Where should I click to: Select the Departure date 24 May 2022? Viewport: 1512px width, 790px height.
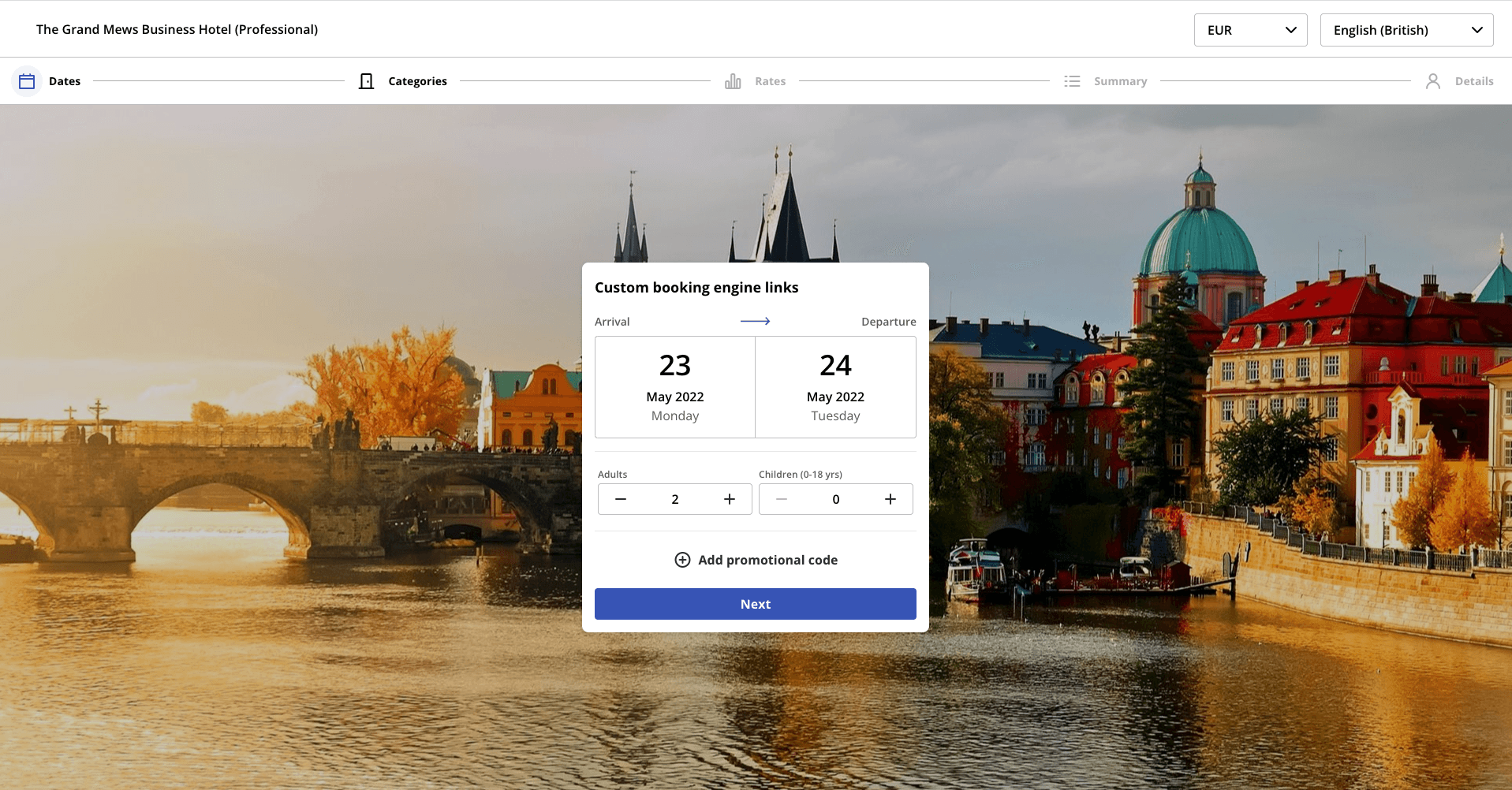(835, 387)
